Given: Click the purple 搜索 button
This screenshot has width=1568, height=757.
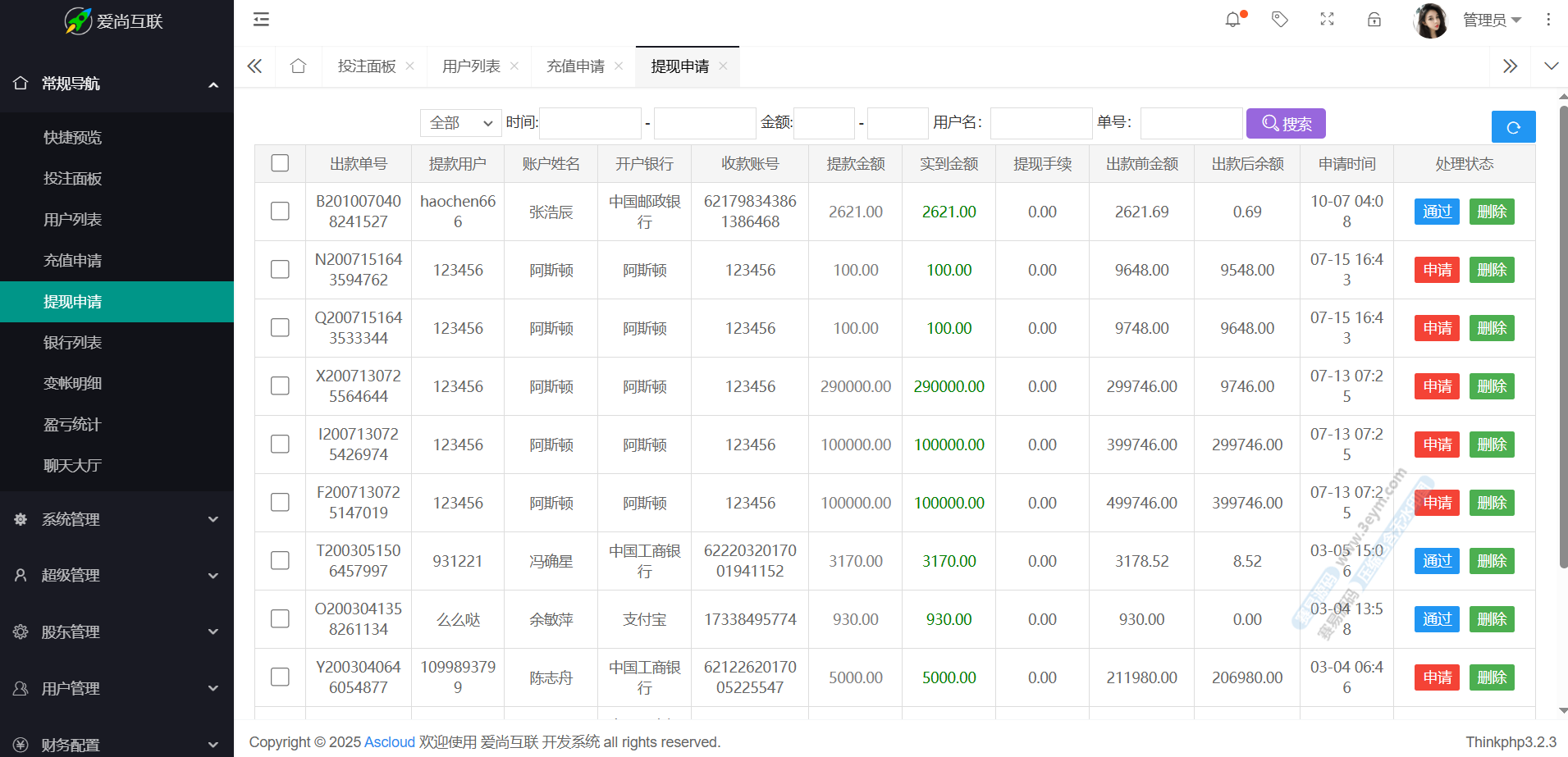Looking at the screenshot, I should point(1286,124).
